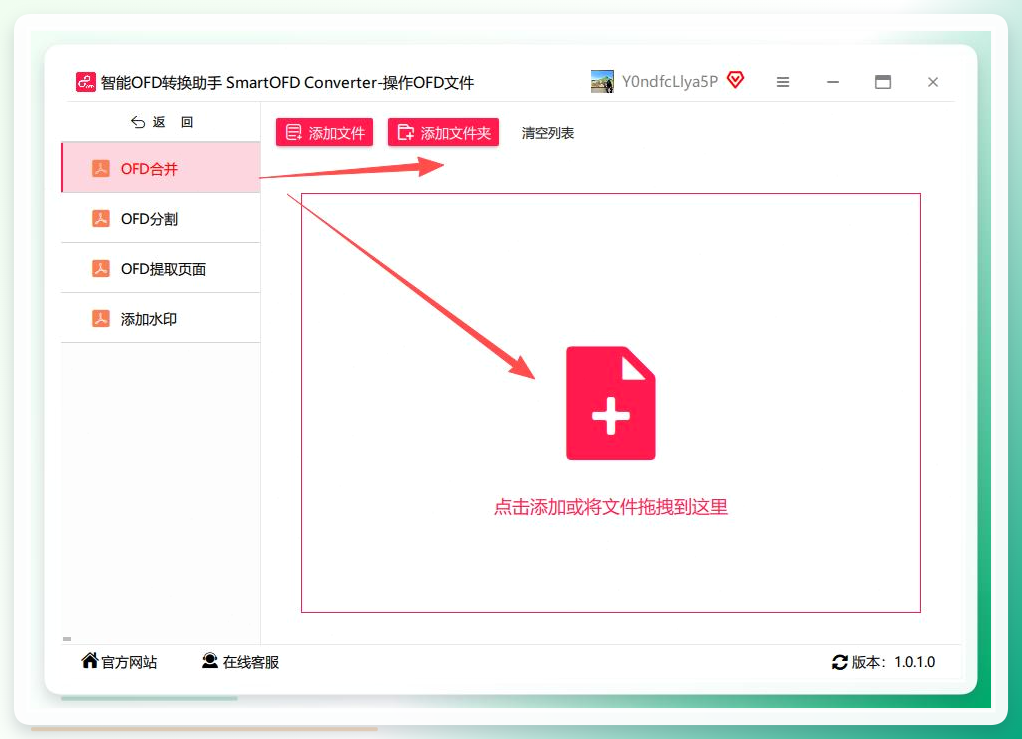Click the 点击添加或将文件拖拽到这里 text

point(611,507)
